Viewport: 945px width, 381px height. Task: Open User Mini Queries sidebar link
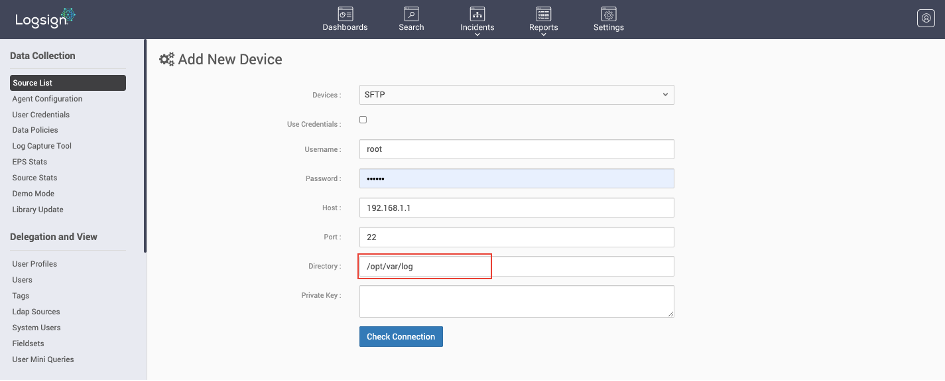point(43,359)
